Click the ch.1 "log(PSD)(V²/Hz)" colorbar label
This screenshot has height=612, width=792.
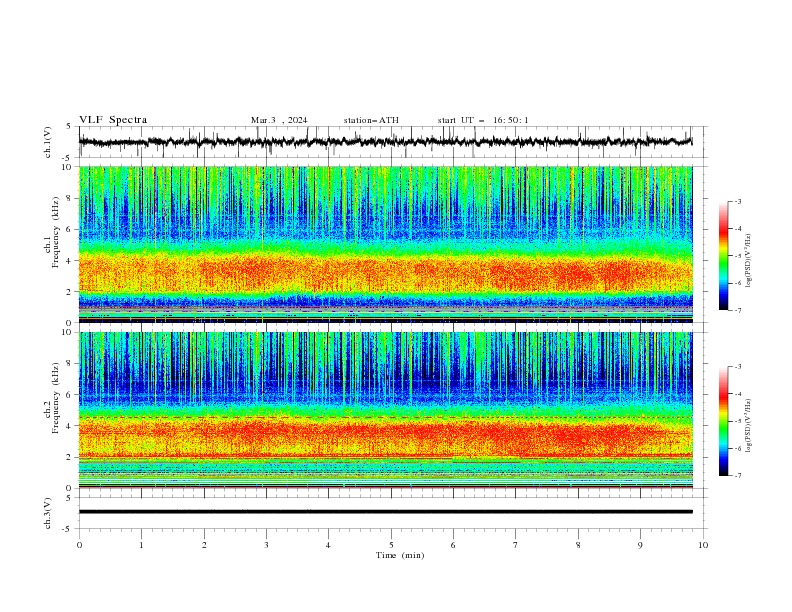[x=748, y=261]
